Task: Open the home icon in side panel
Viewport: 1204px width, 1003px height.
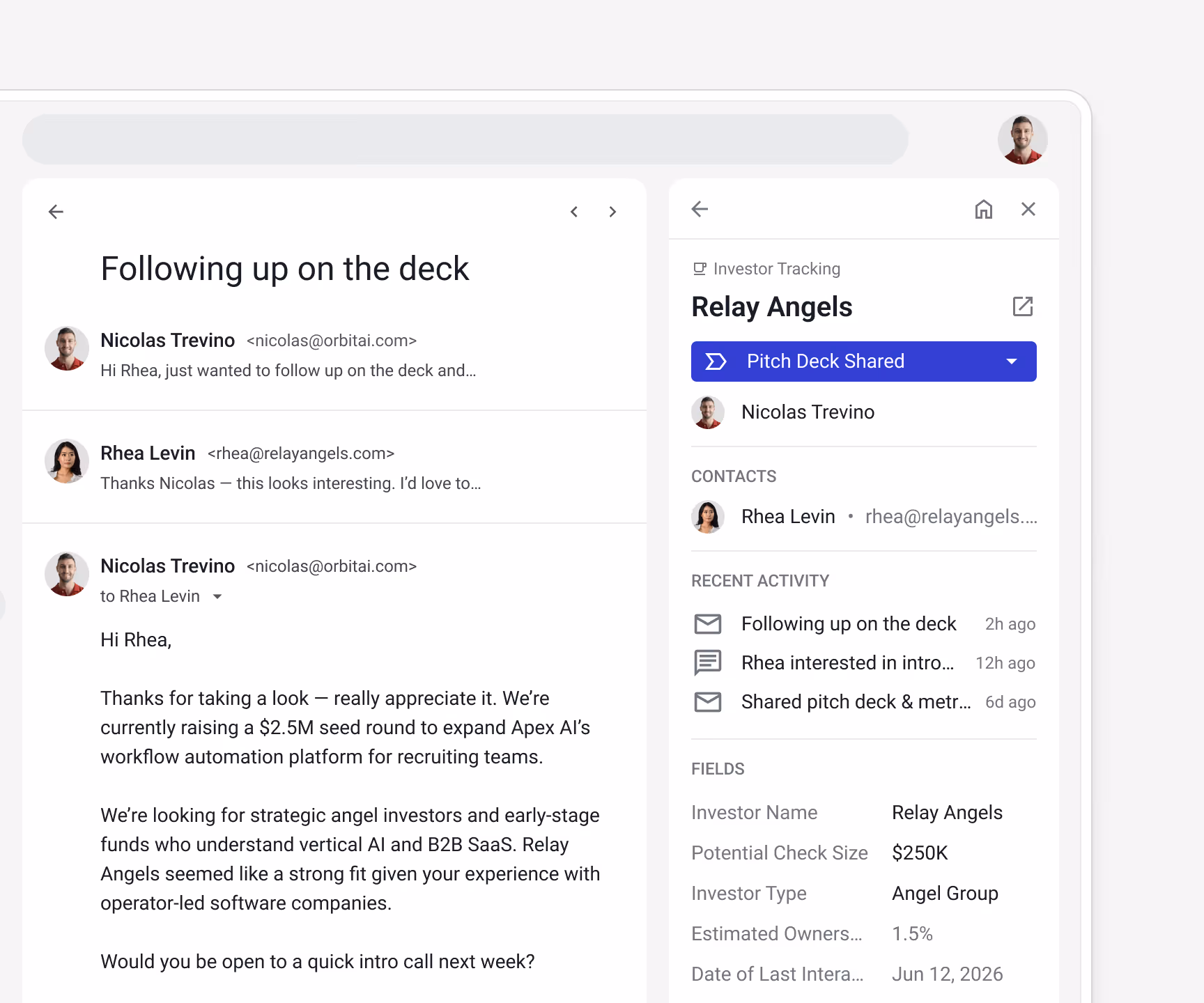Action: [x=984, y=209]
